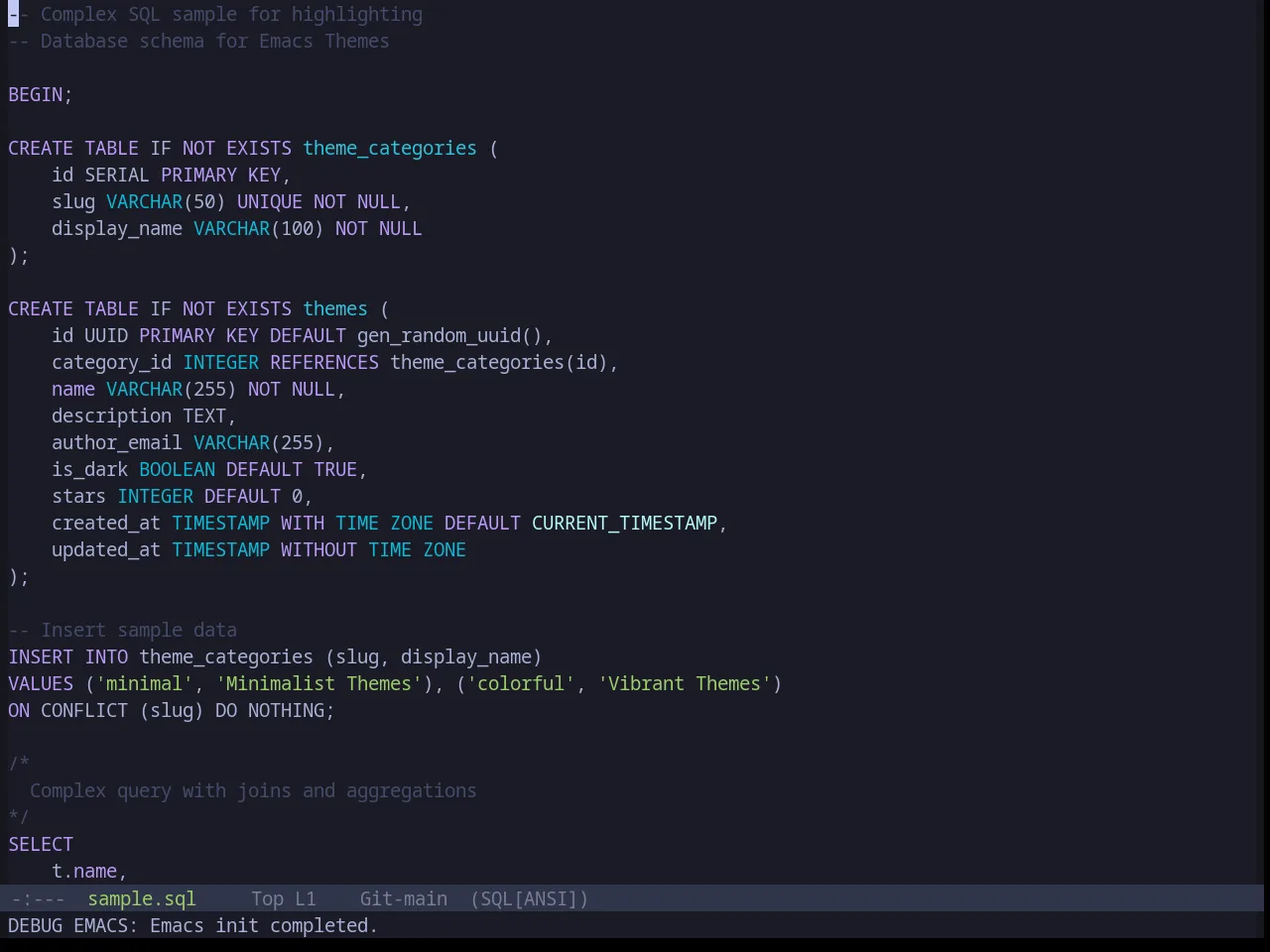This screenshot has height=952, width=1270.
Task: Click the 'themes' table name in CREATE TABLE
Action: 335,308
